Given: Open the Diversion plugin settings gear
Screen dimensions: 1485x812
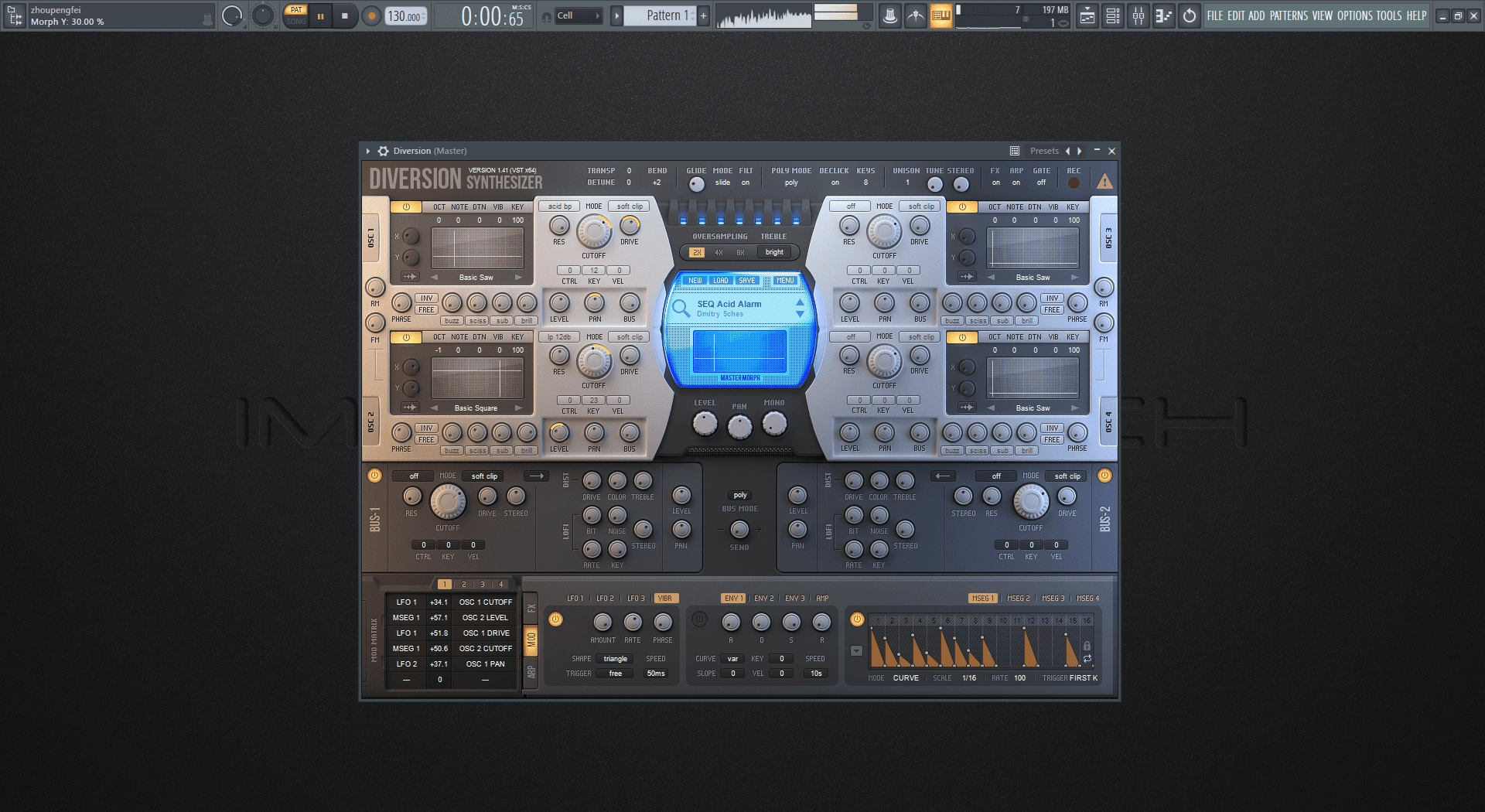Looking at the screenshot, I should [383, 151].
